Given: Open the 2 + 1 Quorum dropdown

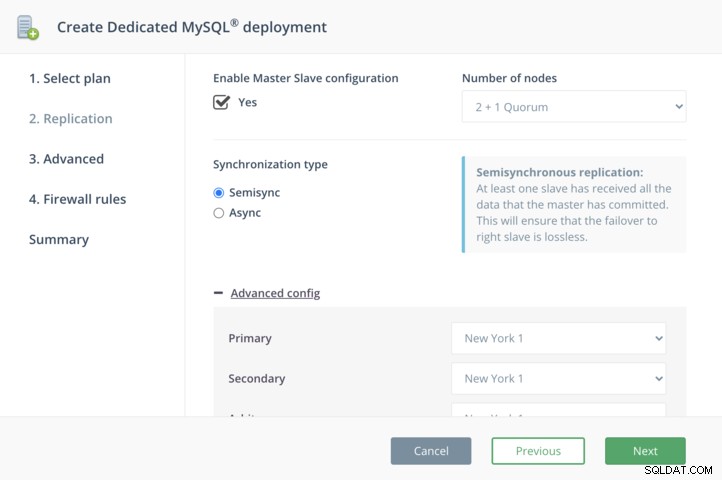Looking at the screenshot, I should point(574,106).
